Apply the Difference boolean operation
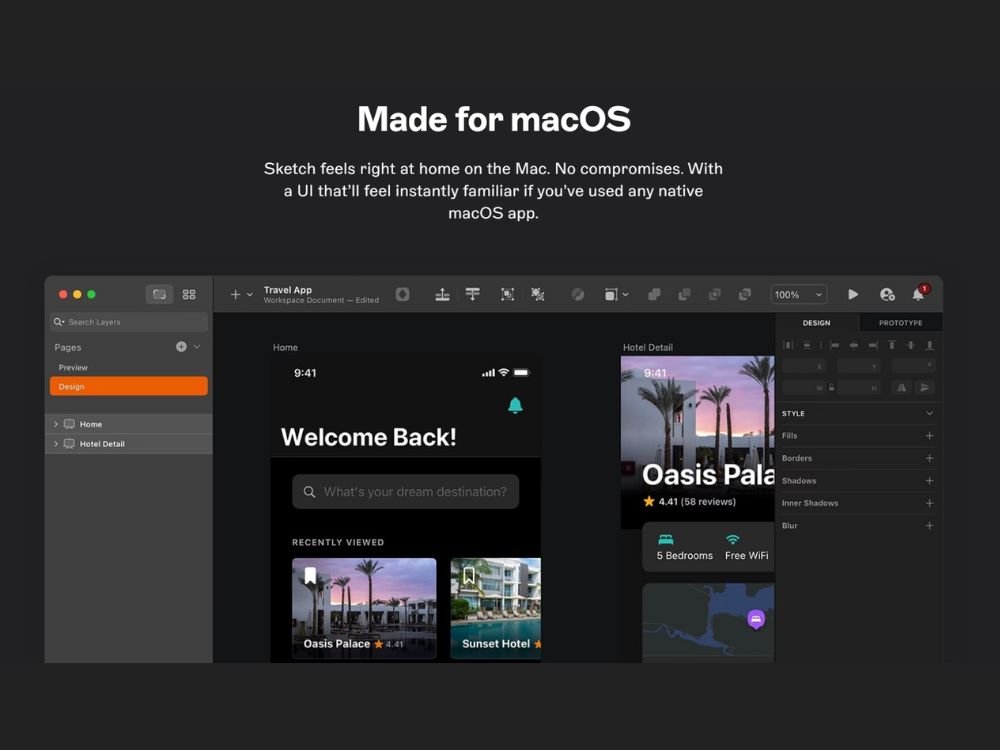This screenshot has width=1000, height=750. 744,294
